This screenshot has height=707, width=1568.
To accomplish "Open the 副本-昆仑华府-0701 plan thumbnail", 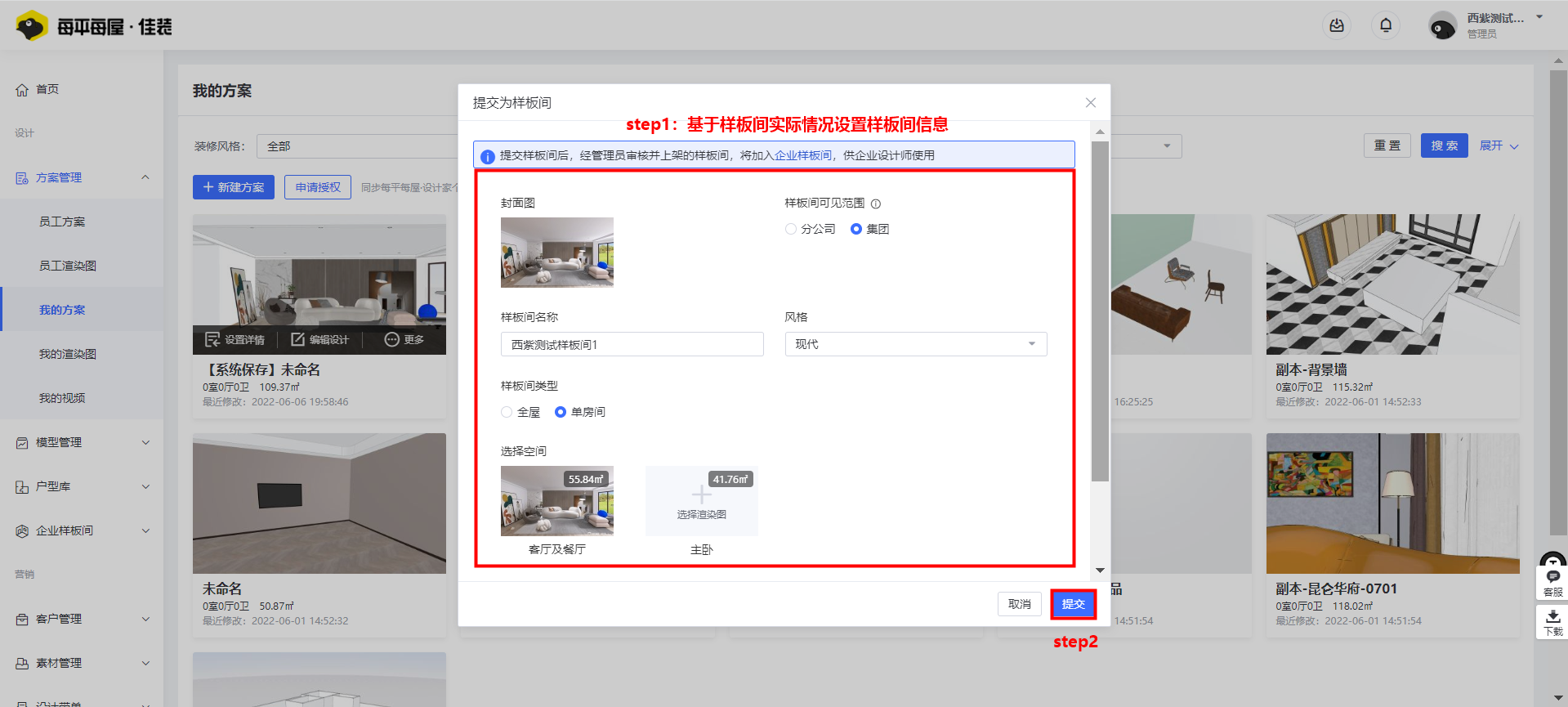I will click(x=1393, y=503).
